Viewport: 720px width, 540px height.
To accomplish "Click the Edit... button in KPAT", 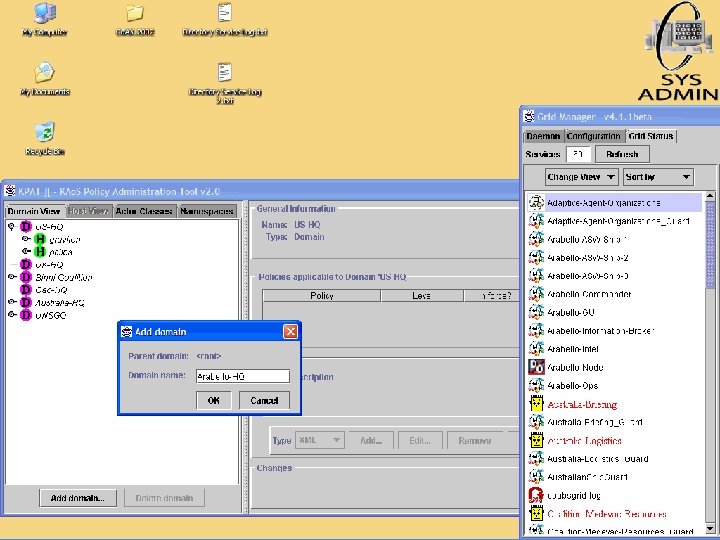I will tap(420, 440).
